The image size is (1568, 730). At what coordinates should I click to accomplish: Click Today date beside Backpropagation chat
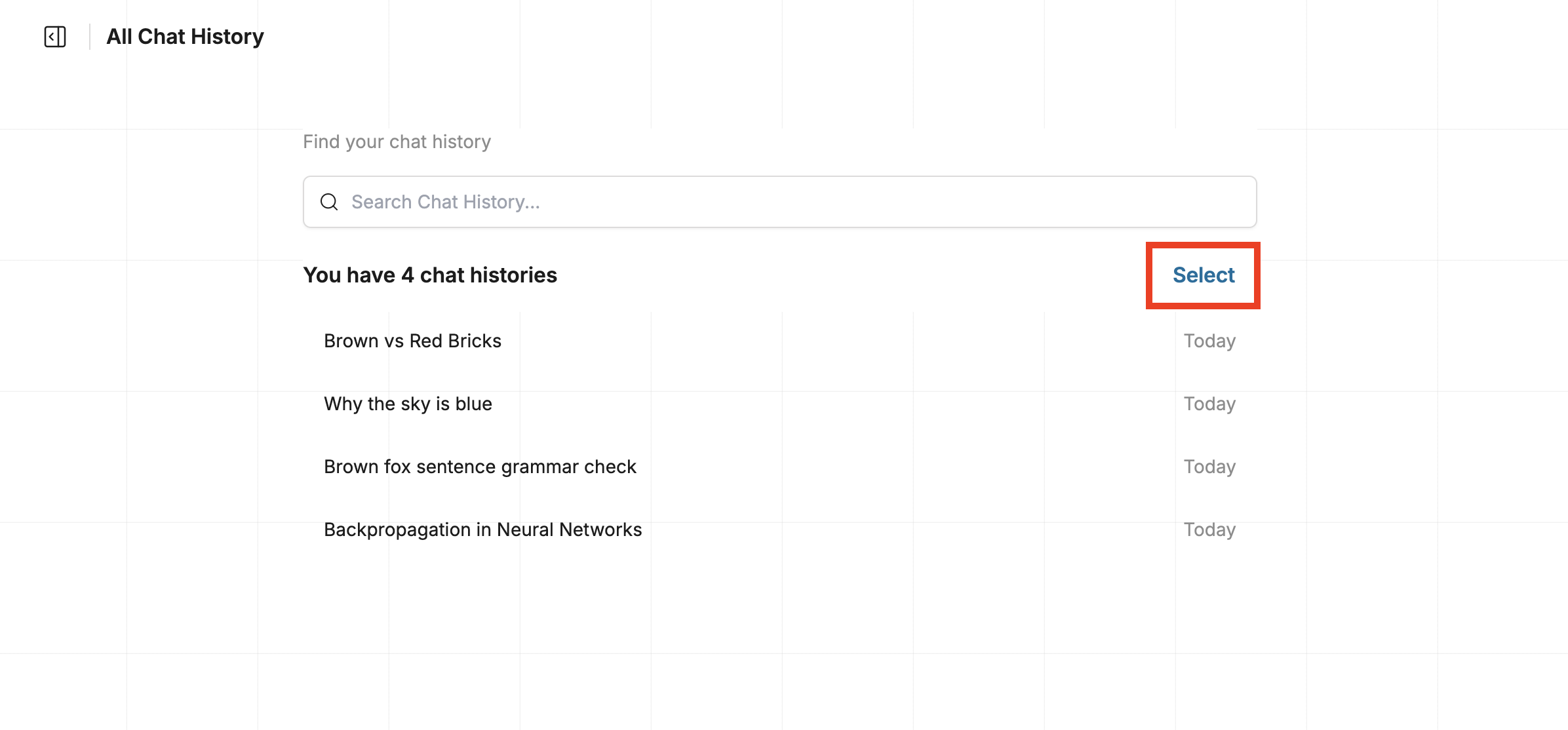click(1209, 529)
